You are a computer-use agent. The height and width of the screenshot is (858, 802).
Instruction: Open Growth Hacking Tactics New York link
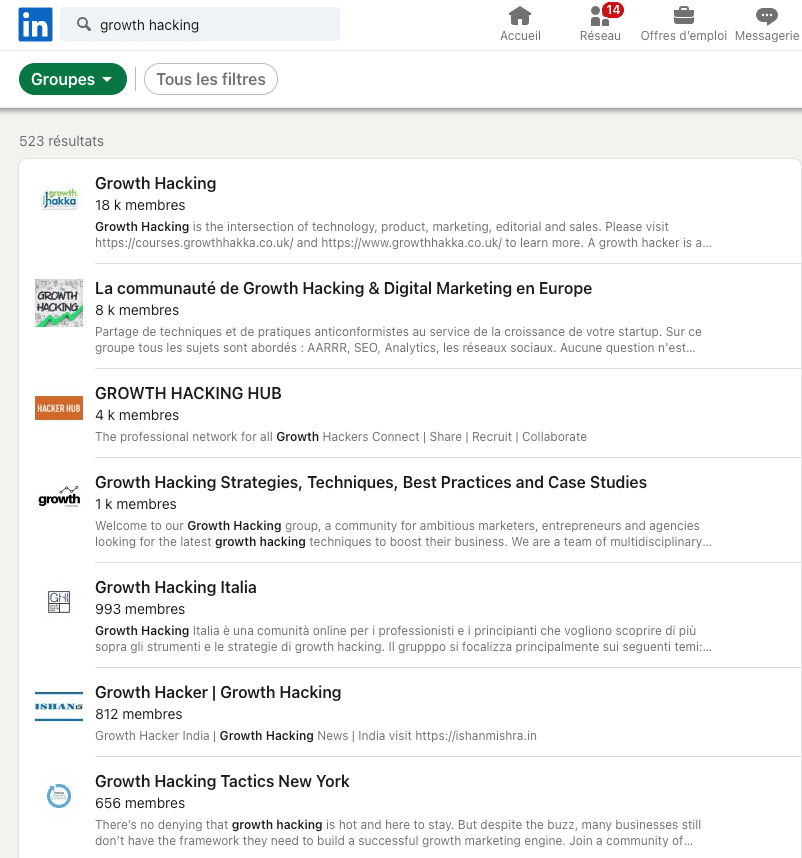click(222, 781)
